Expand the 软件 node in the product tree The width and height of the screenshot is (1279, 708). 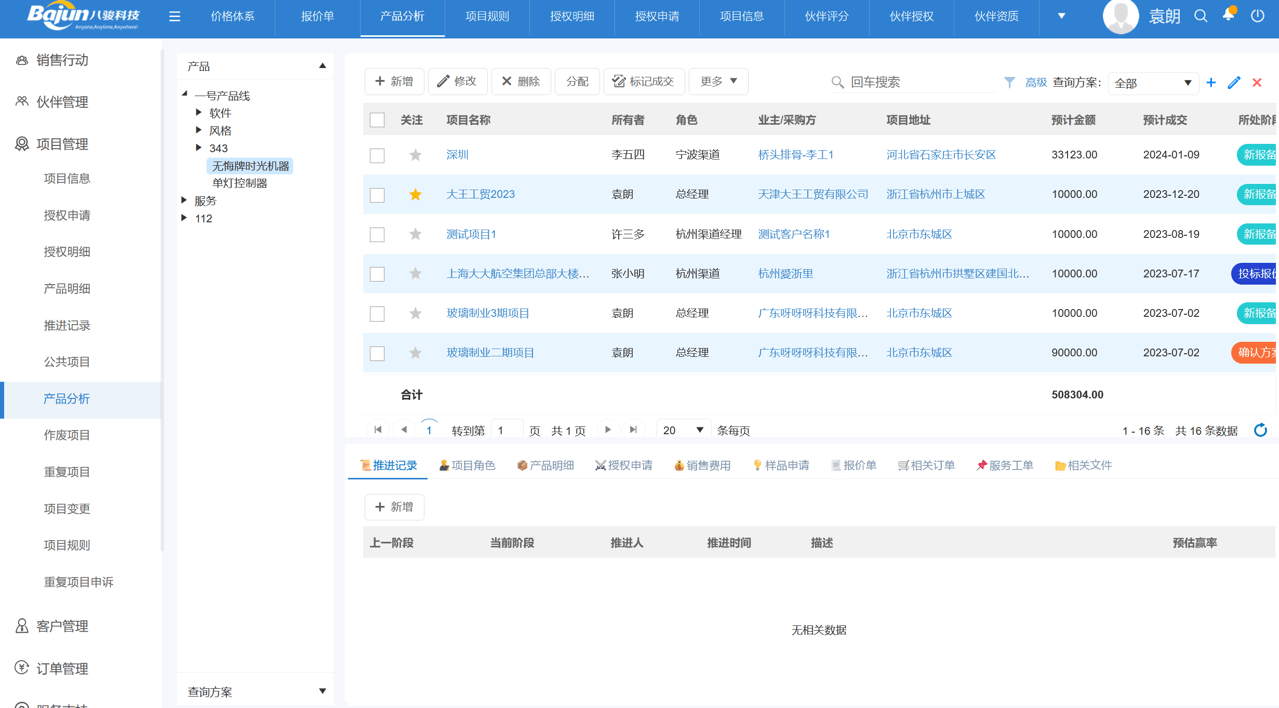pyautogui.click(x=198, y=112)
